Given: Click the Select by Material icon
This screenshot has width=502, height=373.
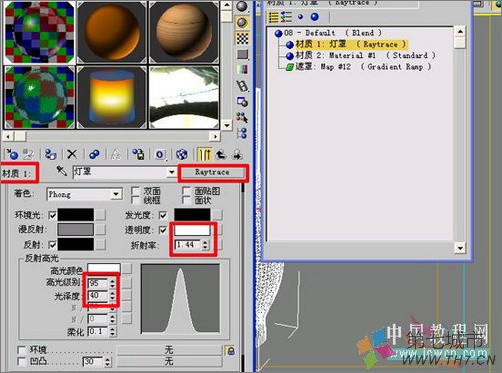Looking at the screenshot, I should tap(242, 117).
